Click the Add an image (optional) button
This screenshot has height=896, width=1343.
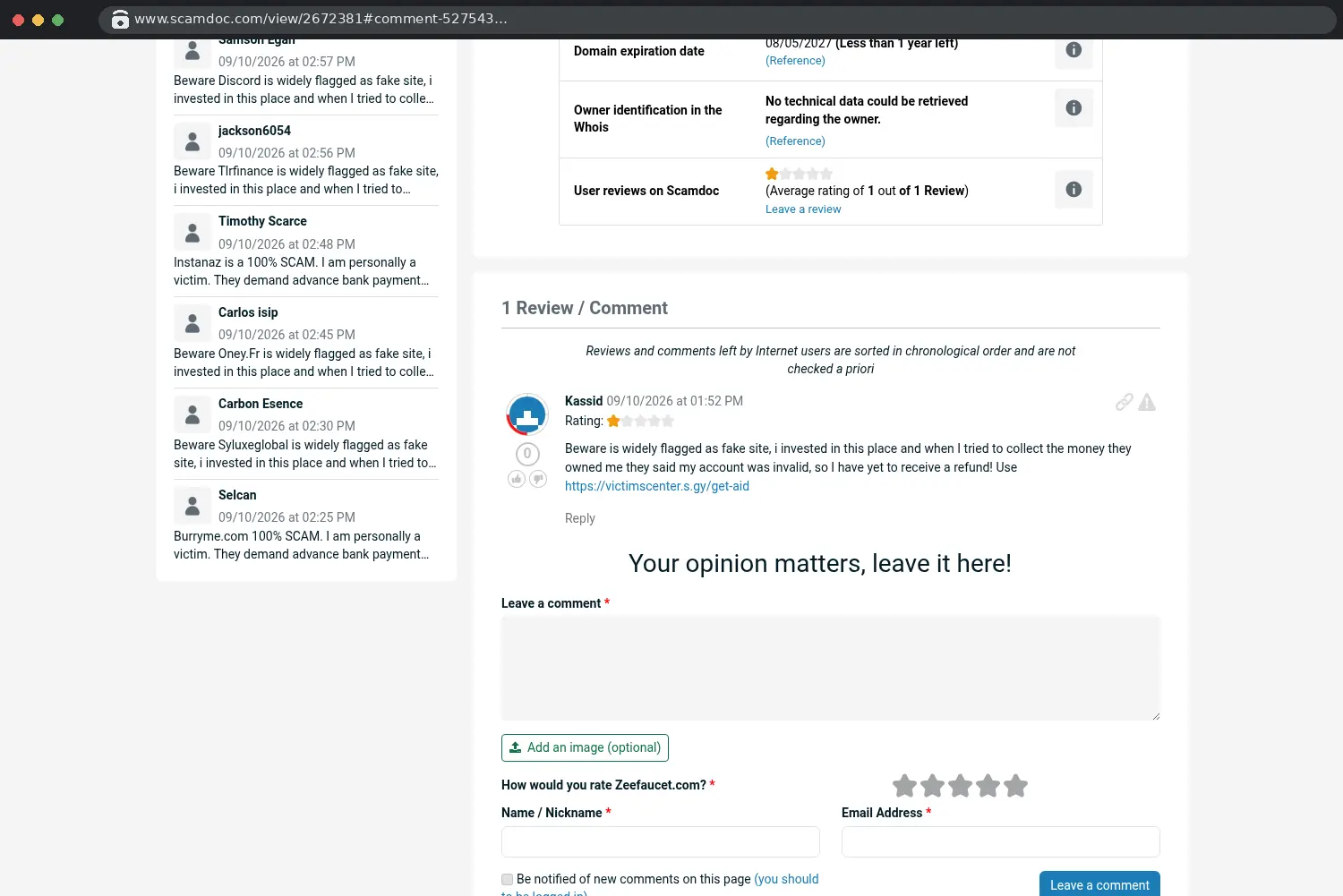[x=585, y=747]
